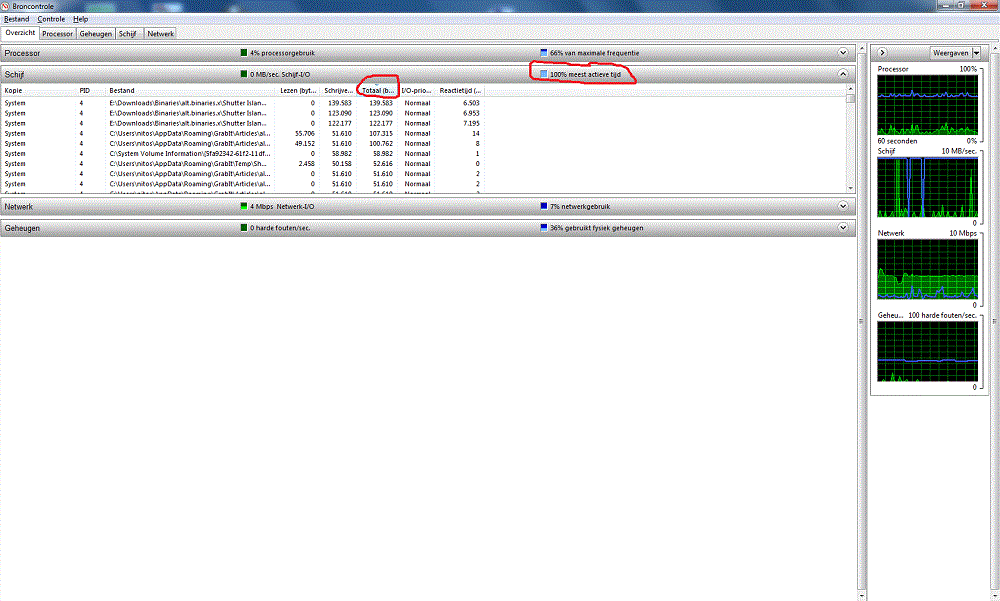Collapse the Schijf section chevron

(843, 74)
